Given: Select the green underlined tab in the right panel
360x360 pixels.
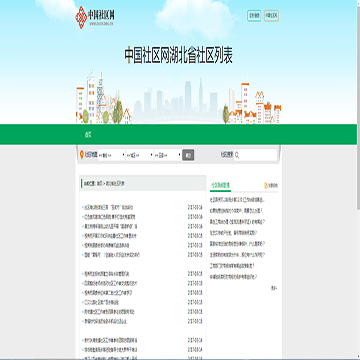Looking at the screenshot, I should [x=220, y=186].
